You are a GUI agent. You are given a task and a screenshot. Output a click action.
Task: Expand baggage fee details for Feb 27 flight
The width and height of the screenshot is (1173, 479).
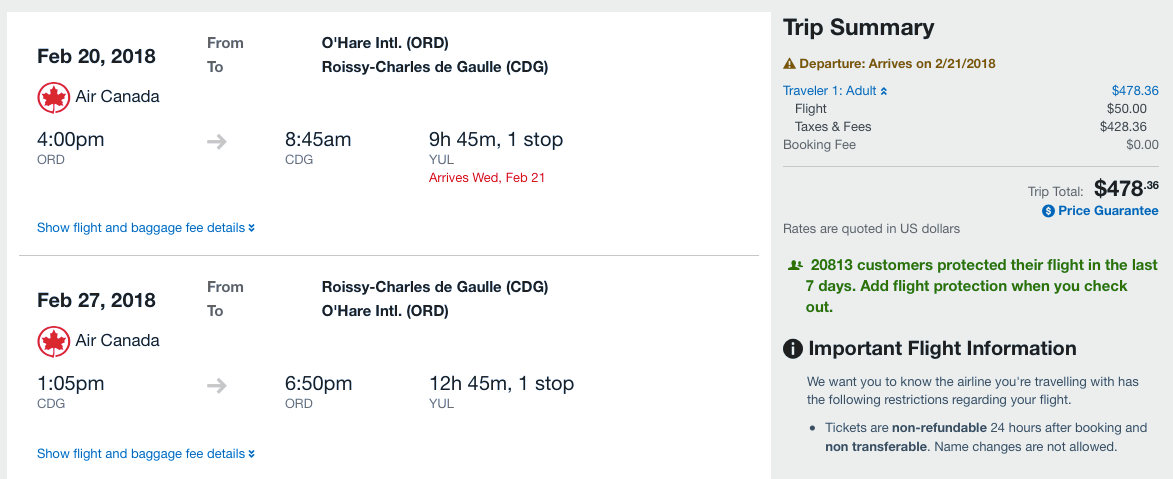point(146,454)
